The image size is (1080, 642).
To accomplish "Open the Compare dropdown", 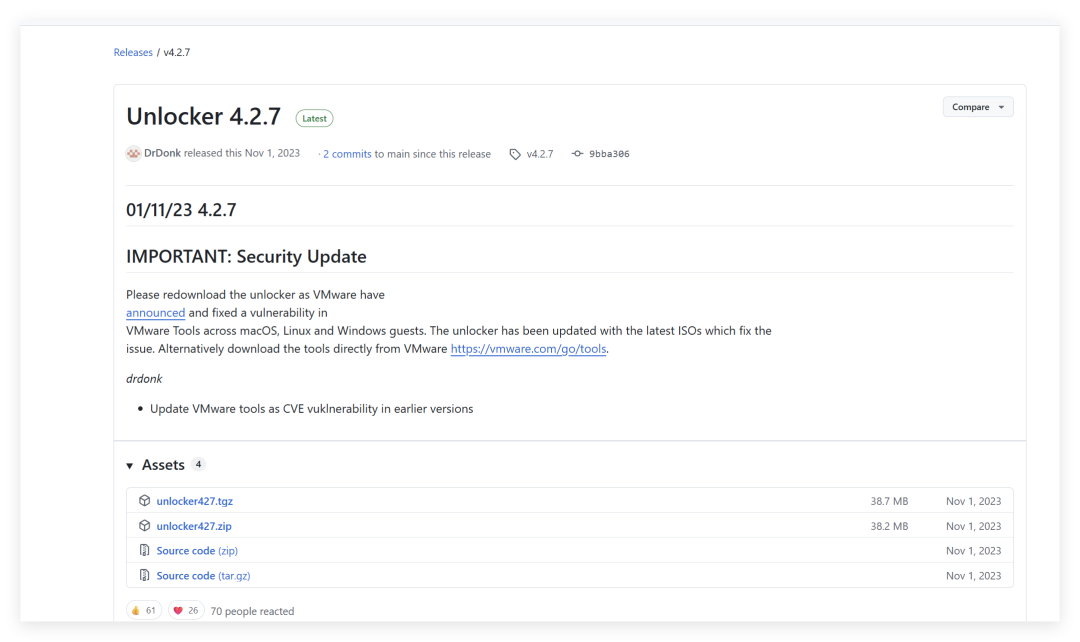I will [977, 107].
